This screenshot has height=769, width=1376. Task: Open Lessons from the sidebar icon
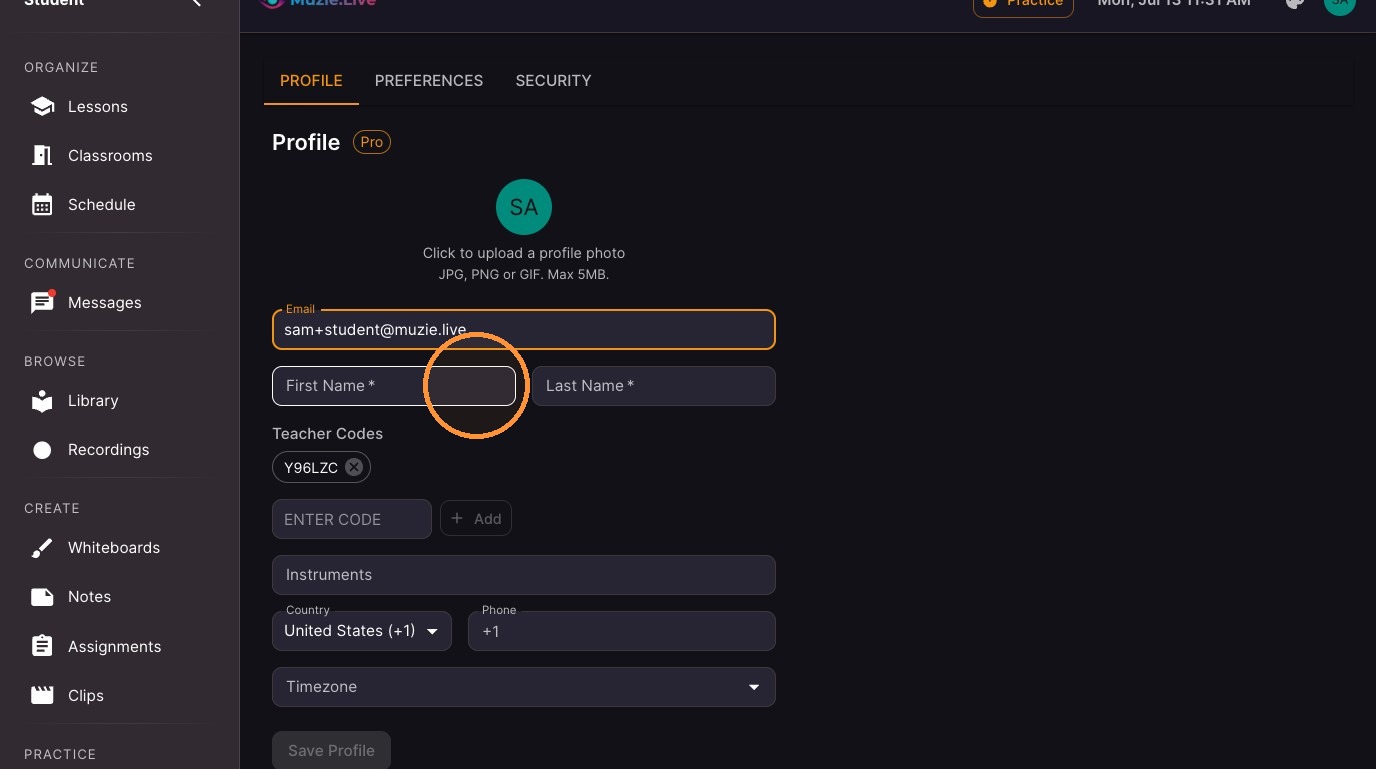(42, 107)
